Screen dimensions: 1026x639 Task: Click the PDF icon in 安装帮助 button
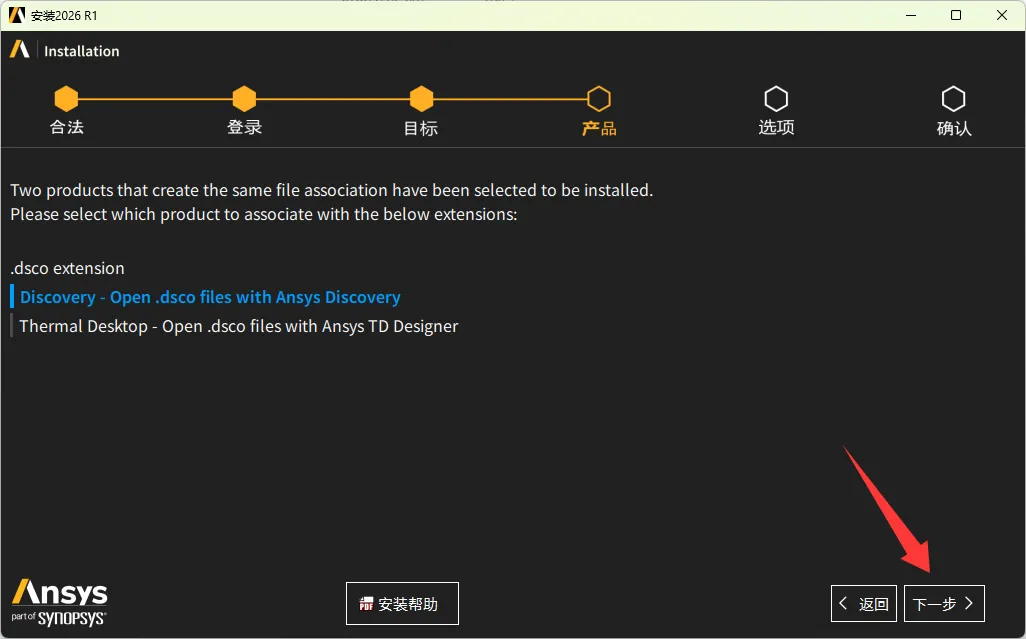pos(366,604)
